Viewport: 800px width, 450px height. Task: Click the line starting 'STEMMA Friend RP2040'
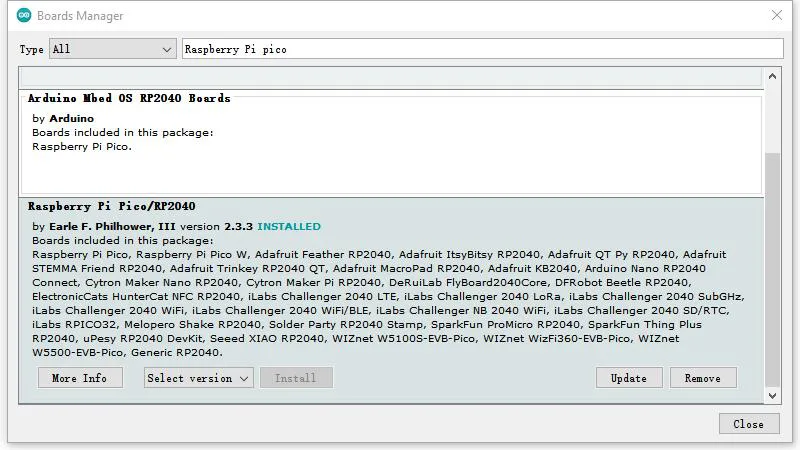click(369, 268)
